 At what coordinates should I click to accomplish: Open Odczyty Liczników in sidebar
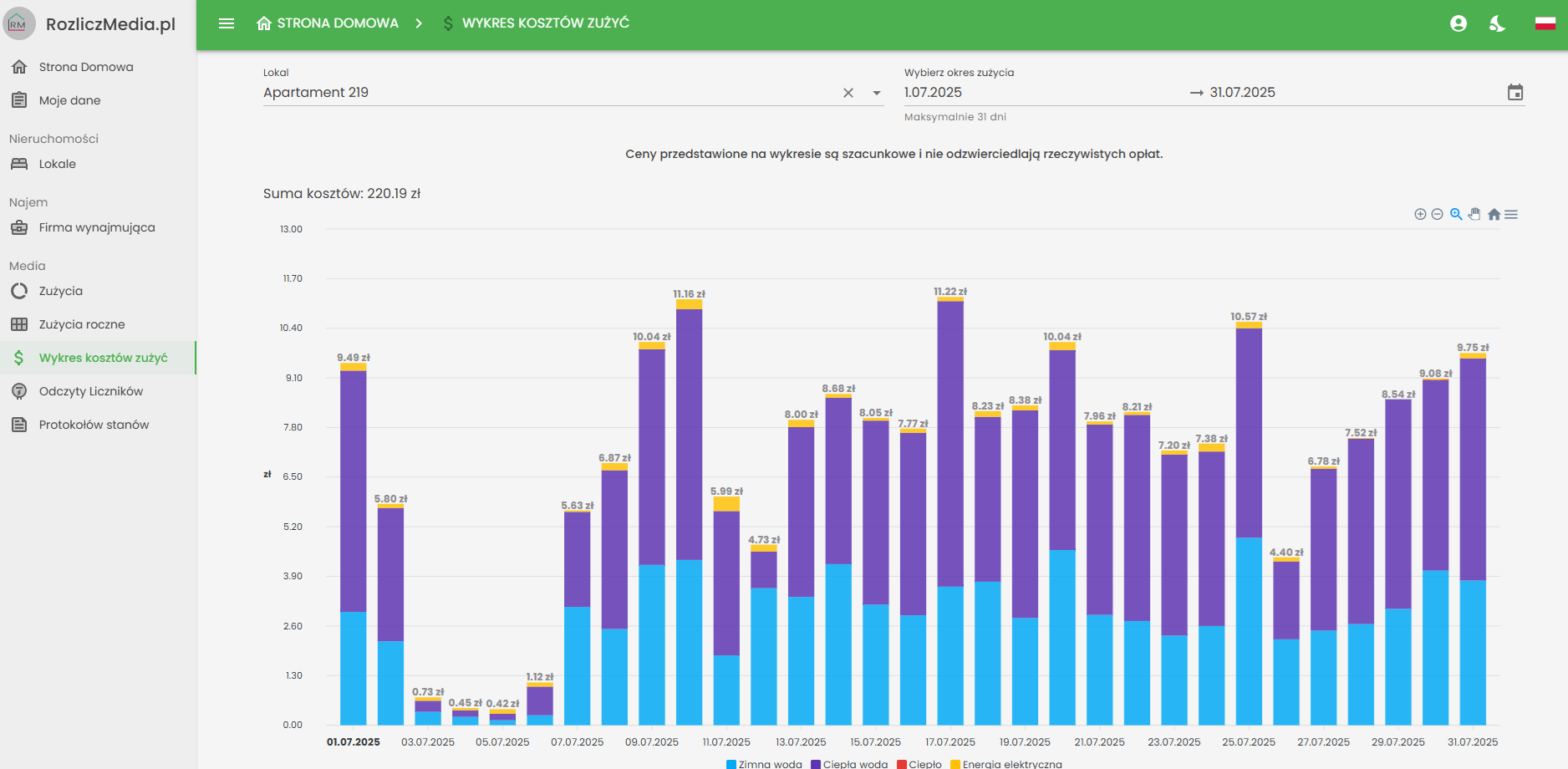90,391
